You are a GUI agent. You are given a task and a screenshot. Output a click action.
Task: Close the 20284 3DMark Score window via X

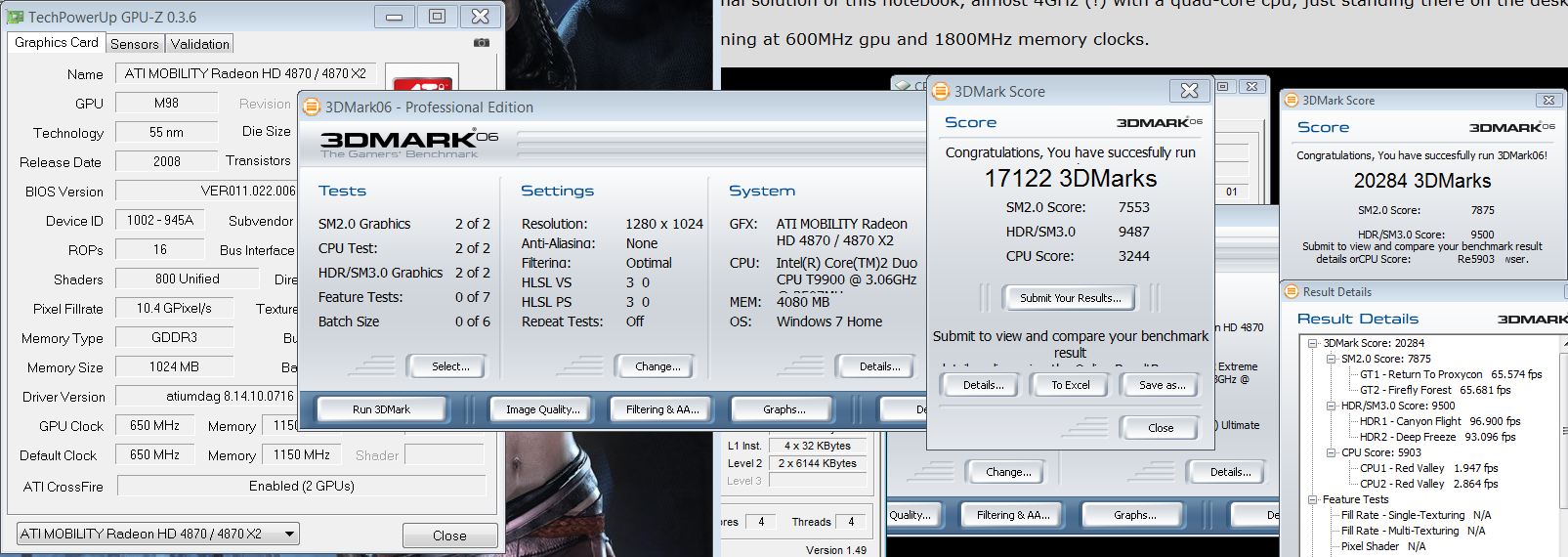pos(1547,100)
